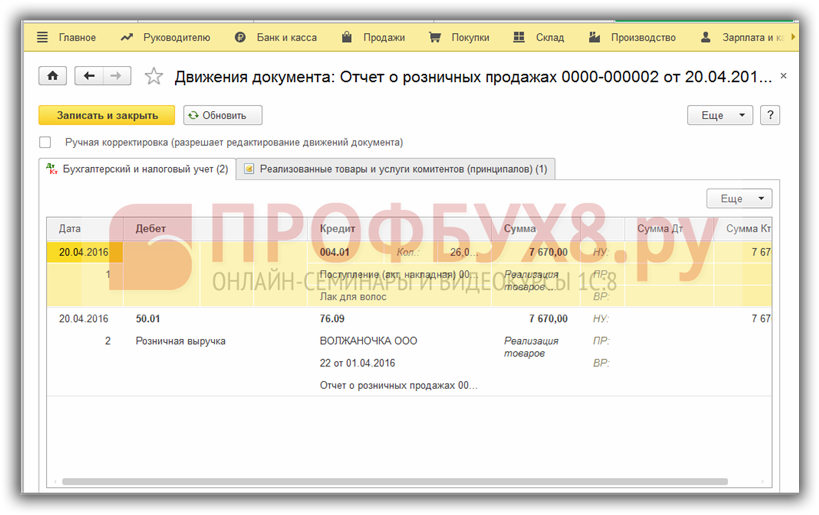Viewport: 819px width, 515px height.
Task: Select the 22 от 01.04.2016 contract cell
Action: click(x=357, y=363)
